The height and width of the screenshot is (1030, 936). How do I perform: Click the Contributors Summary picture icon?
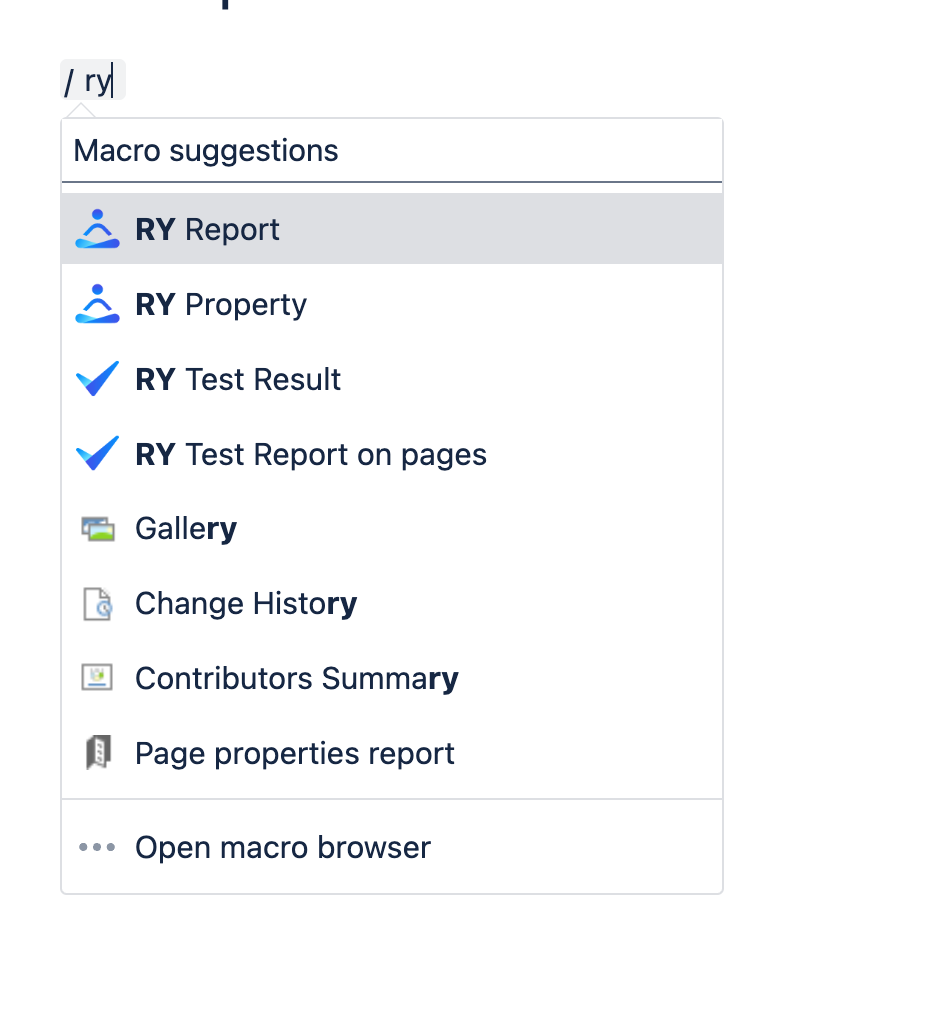pyautogui.click(x=96, y=677)
